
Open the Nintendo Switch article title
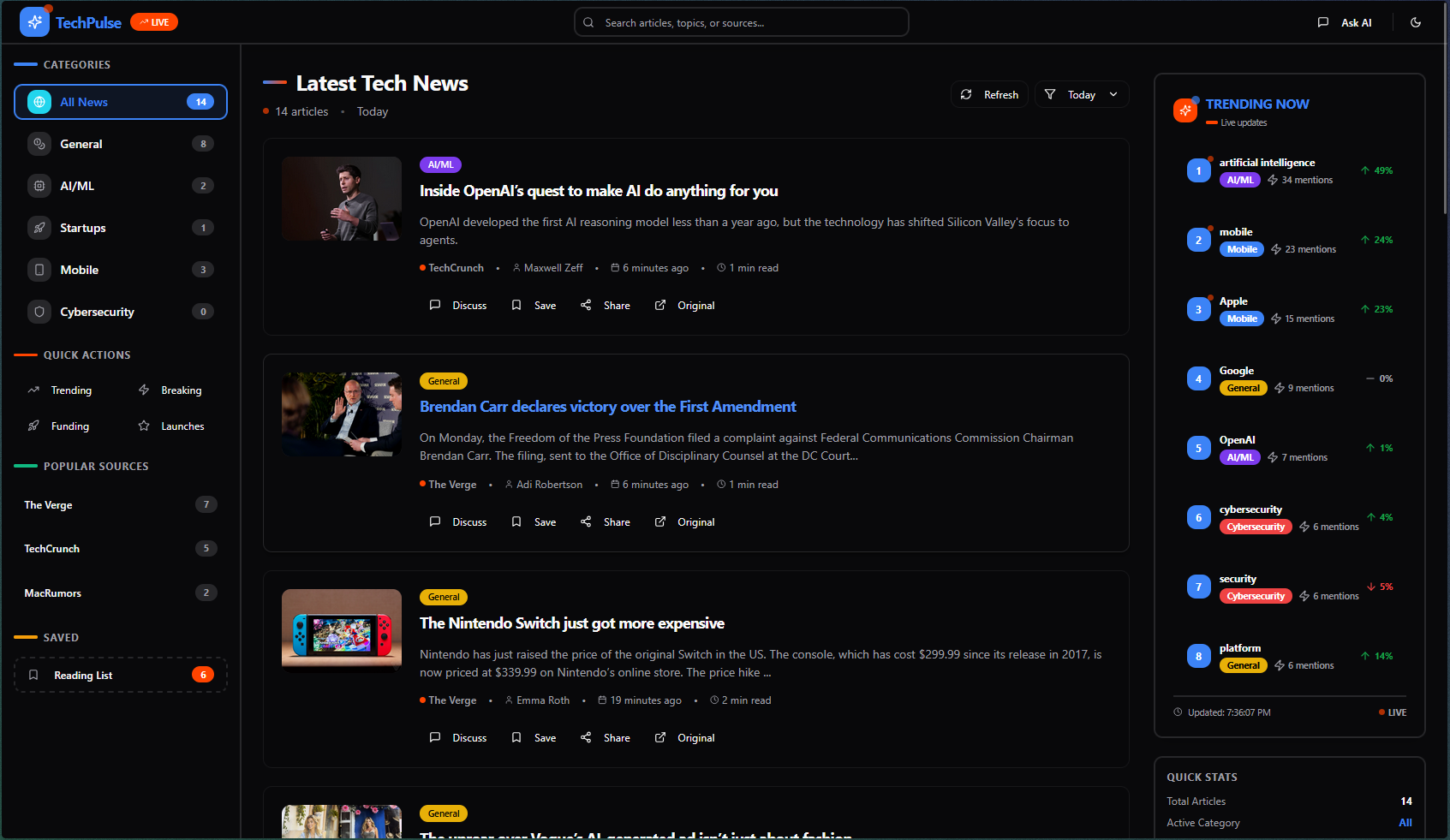pyautogui.click(x=572, y=623)
